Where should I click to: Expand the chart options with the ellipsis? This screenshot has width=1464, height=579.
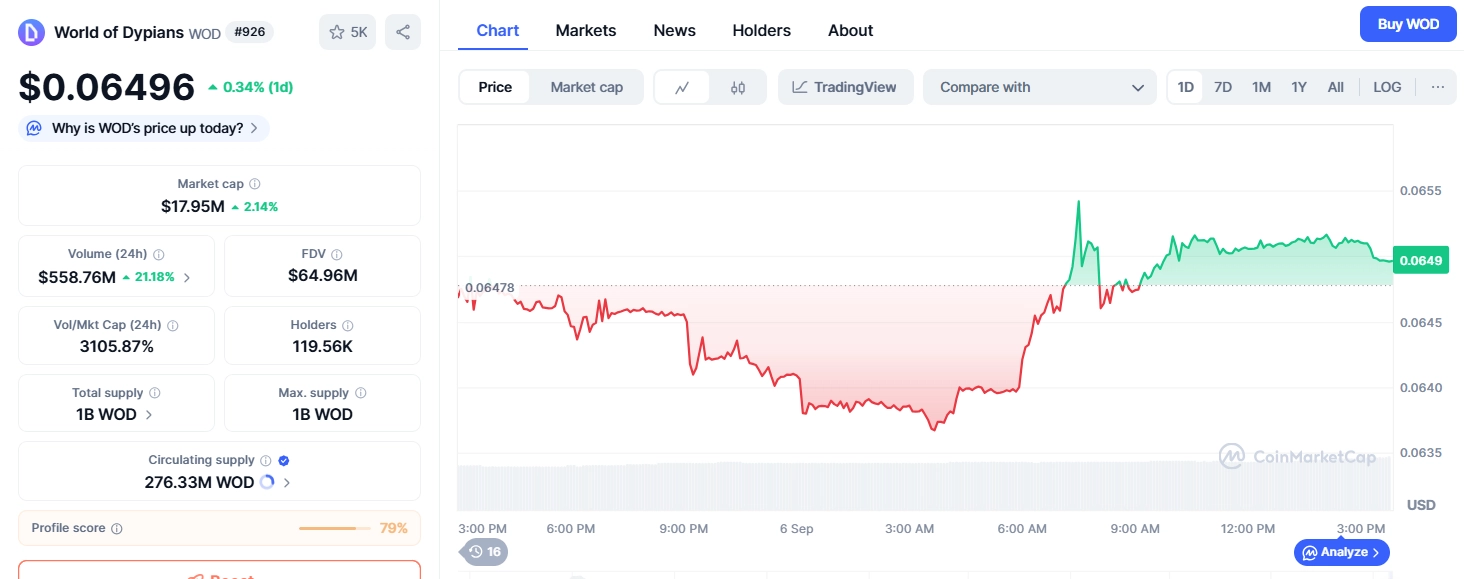click(x=1438, y=87)
